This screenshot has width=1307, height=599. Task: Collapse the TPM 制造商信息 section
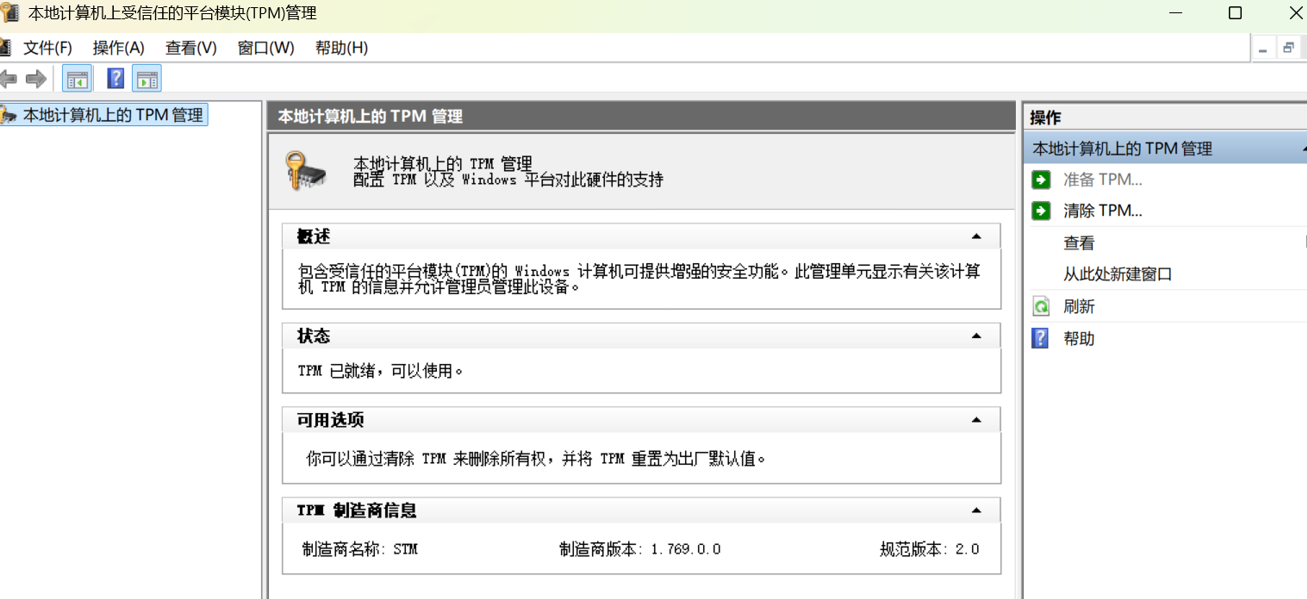(x=976, y=509)
